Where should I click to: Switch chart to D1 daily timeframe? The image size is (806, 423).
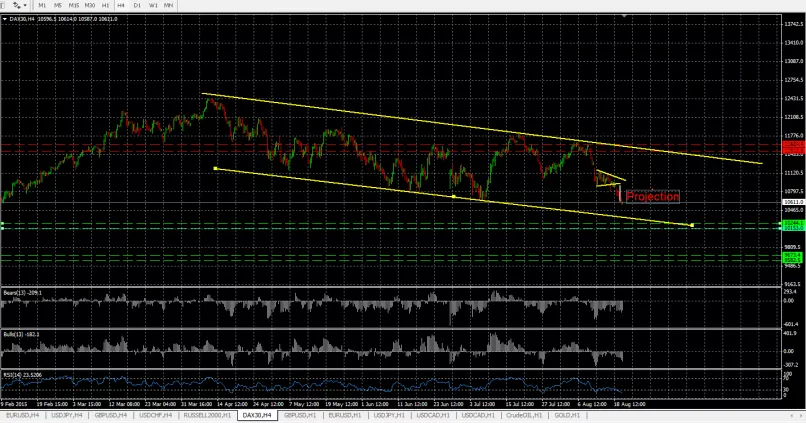[x=137, y=5]
